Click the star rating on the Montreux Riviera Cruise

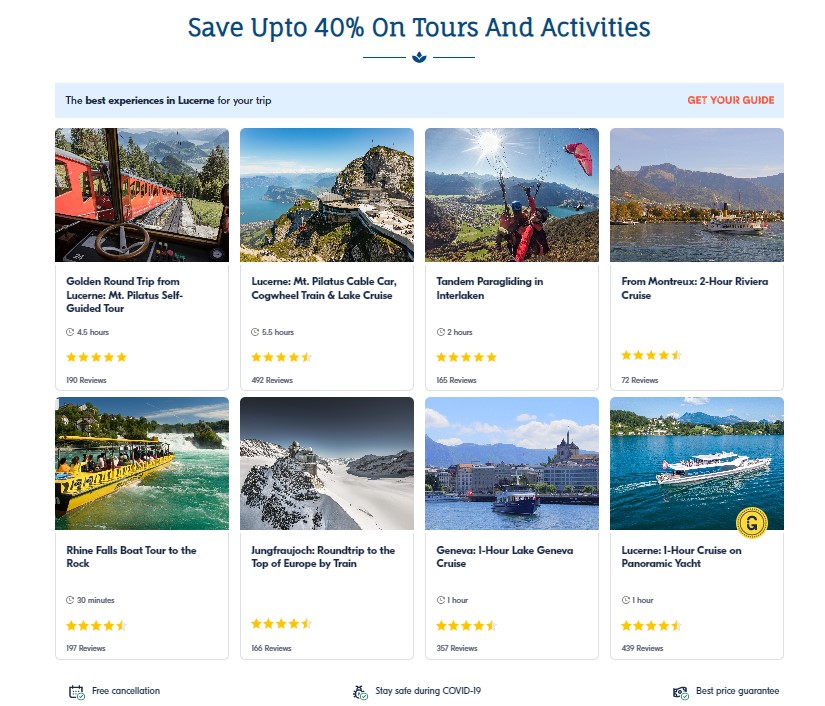point(651,356)
